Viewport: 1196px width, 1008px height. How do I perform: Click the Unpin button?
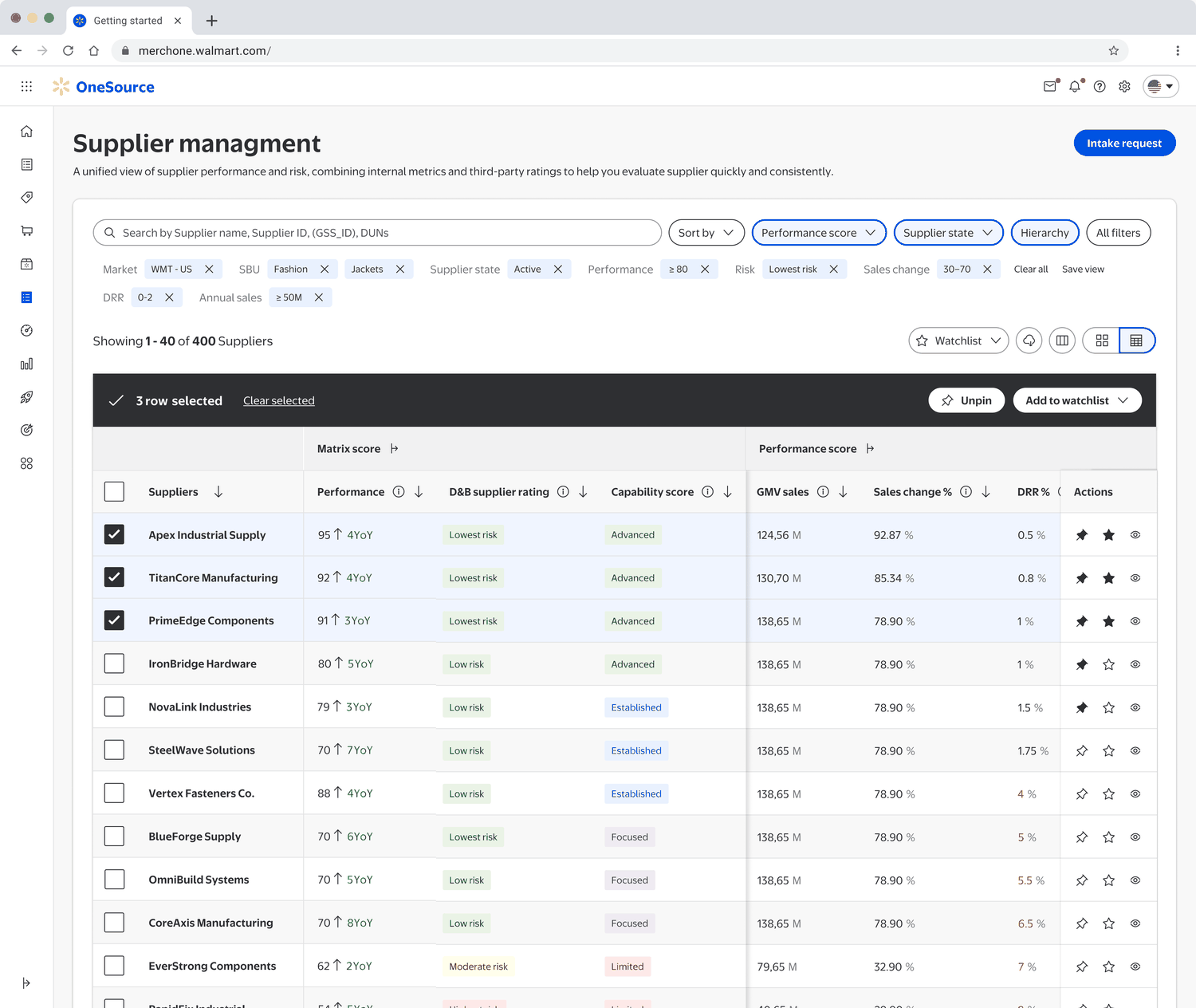pyautogui.click(x=966, y=400)
